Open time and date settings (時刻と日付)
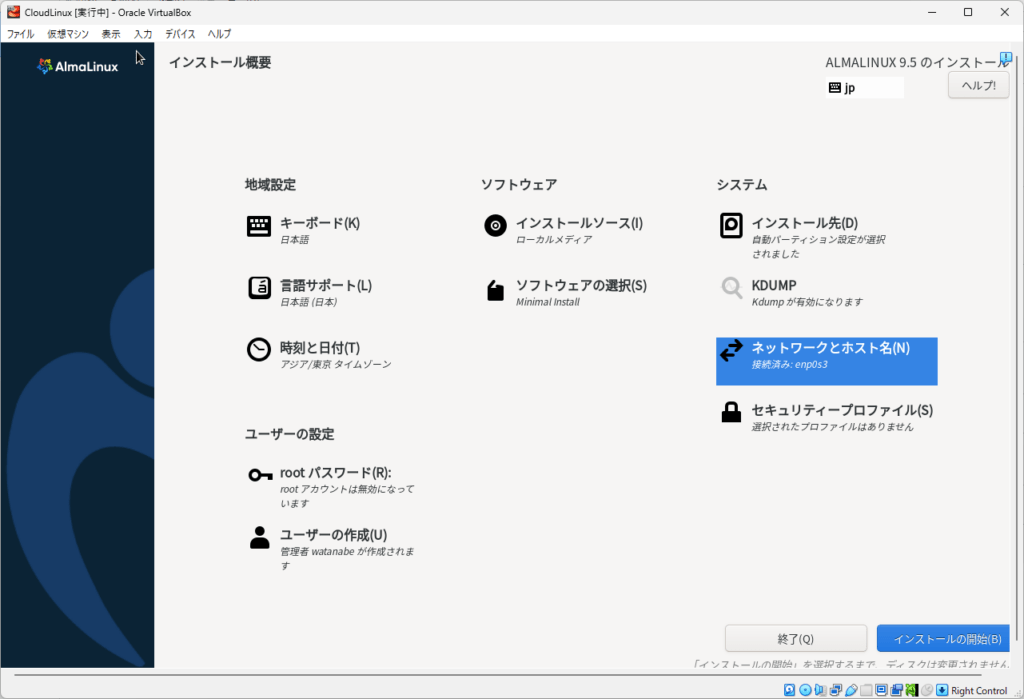This screenshot has width=1024, height=699. [319, 348]
